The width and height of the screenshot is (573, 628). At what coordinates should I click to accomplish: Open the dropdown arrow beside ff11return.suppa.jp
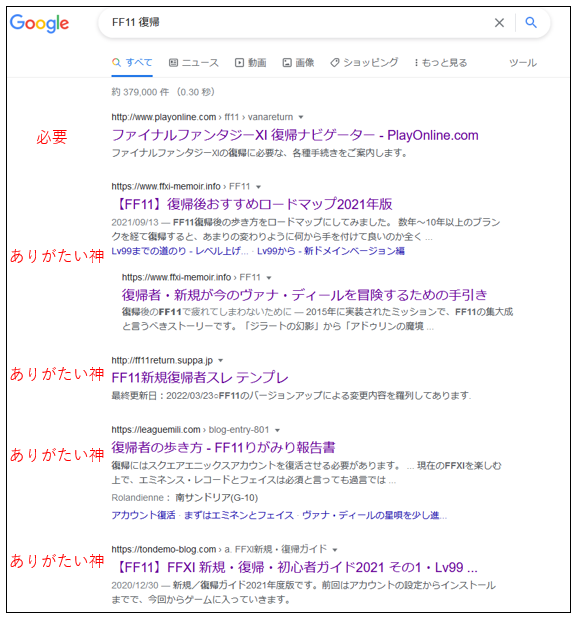click(x=220, y=361)
